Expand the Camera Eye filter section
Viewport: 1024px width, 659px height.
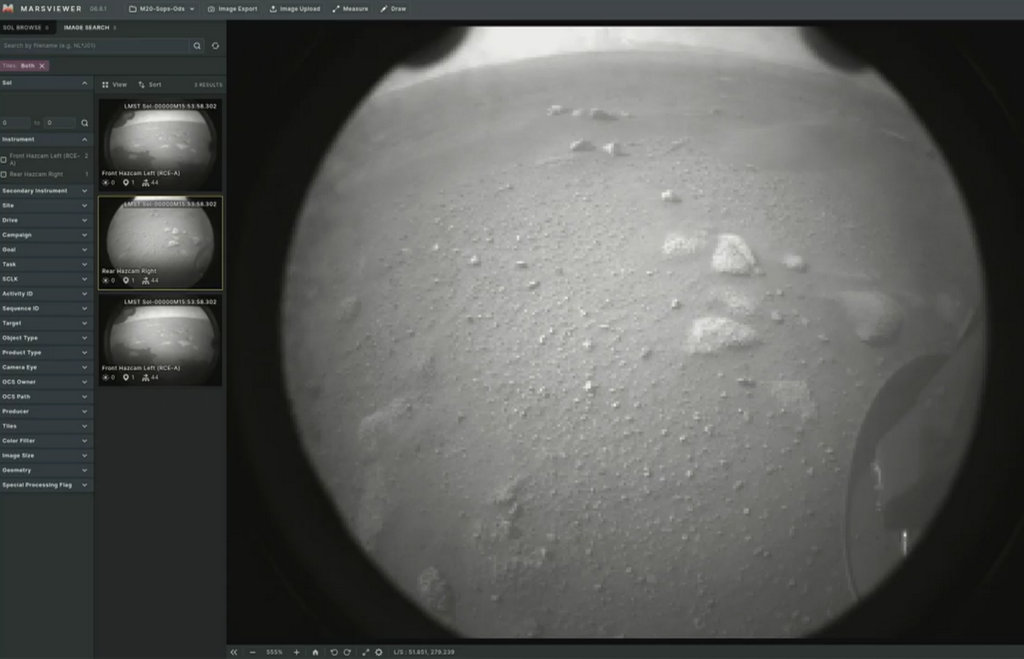pos(46,367)
